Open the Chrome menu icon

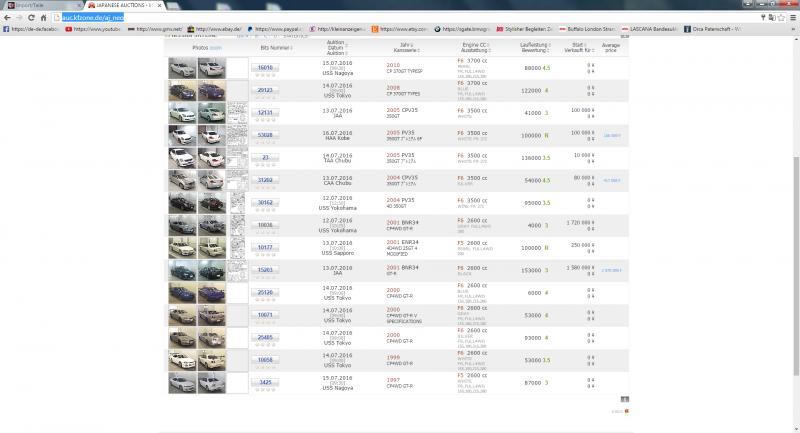pos(792,18)
